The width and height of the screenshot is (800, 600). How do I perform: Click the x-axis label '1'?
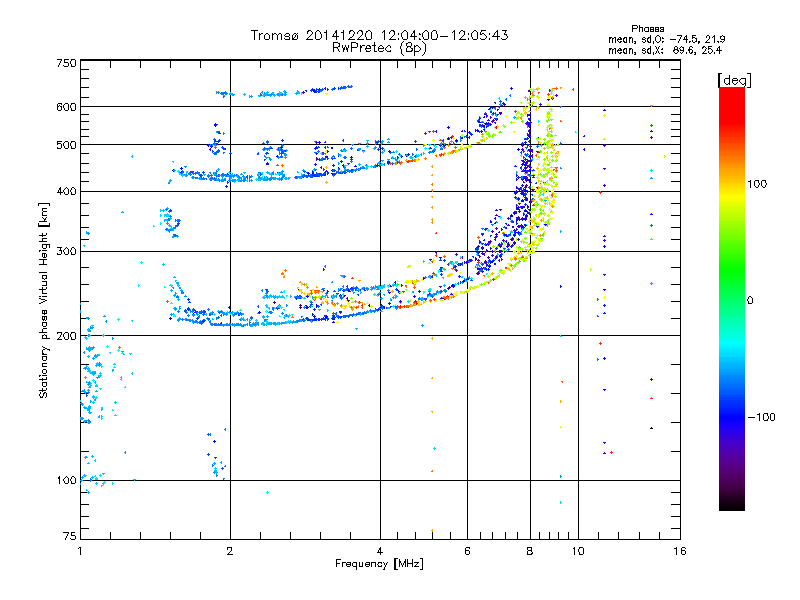coord(80,551)
